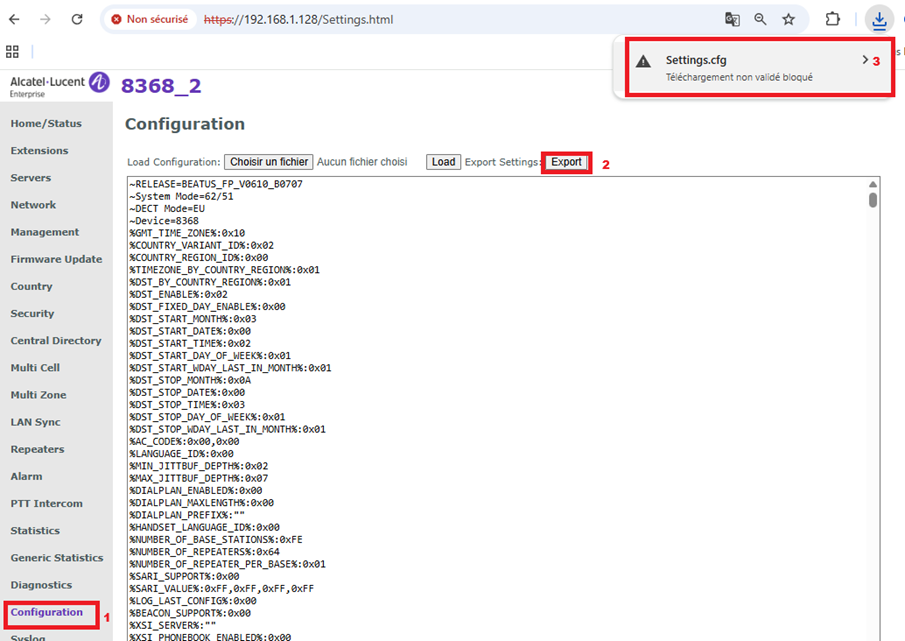
Task: Click 'Choisir un fichier' file chooser button
Action: 268,162
